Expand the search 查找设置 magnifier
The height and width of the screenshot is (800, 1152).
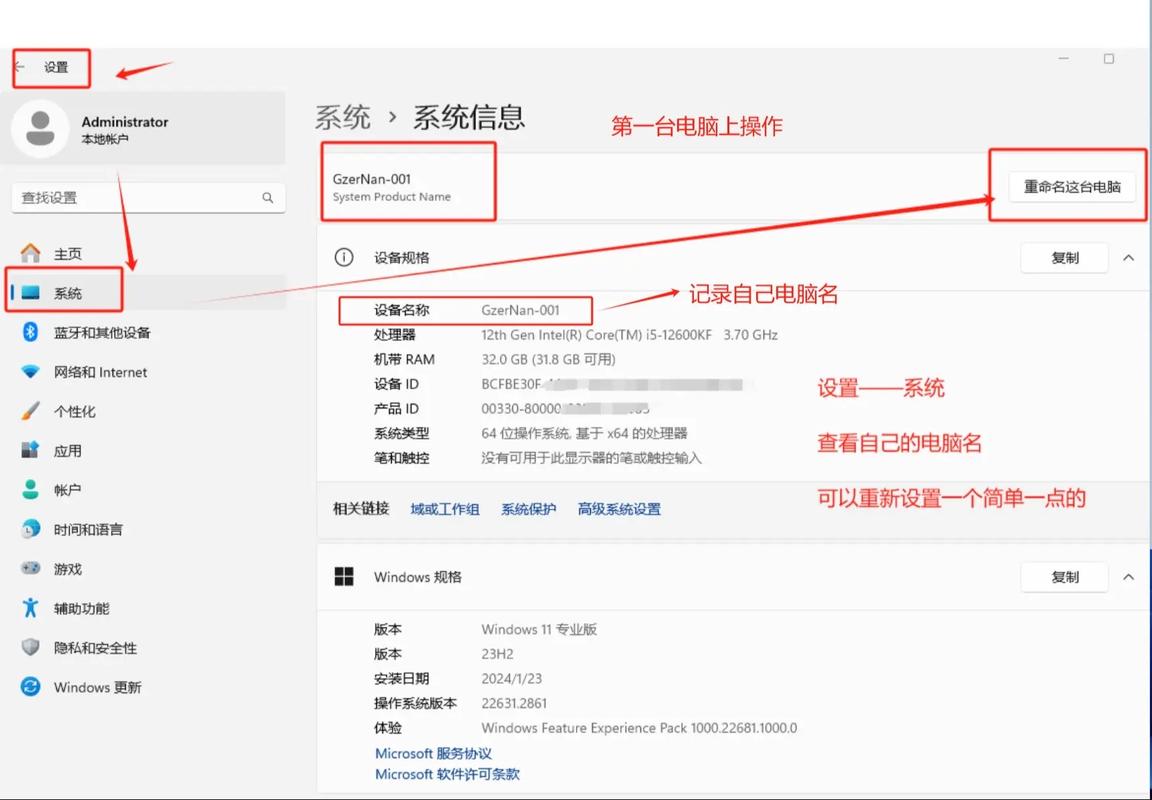266,197
